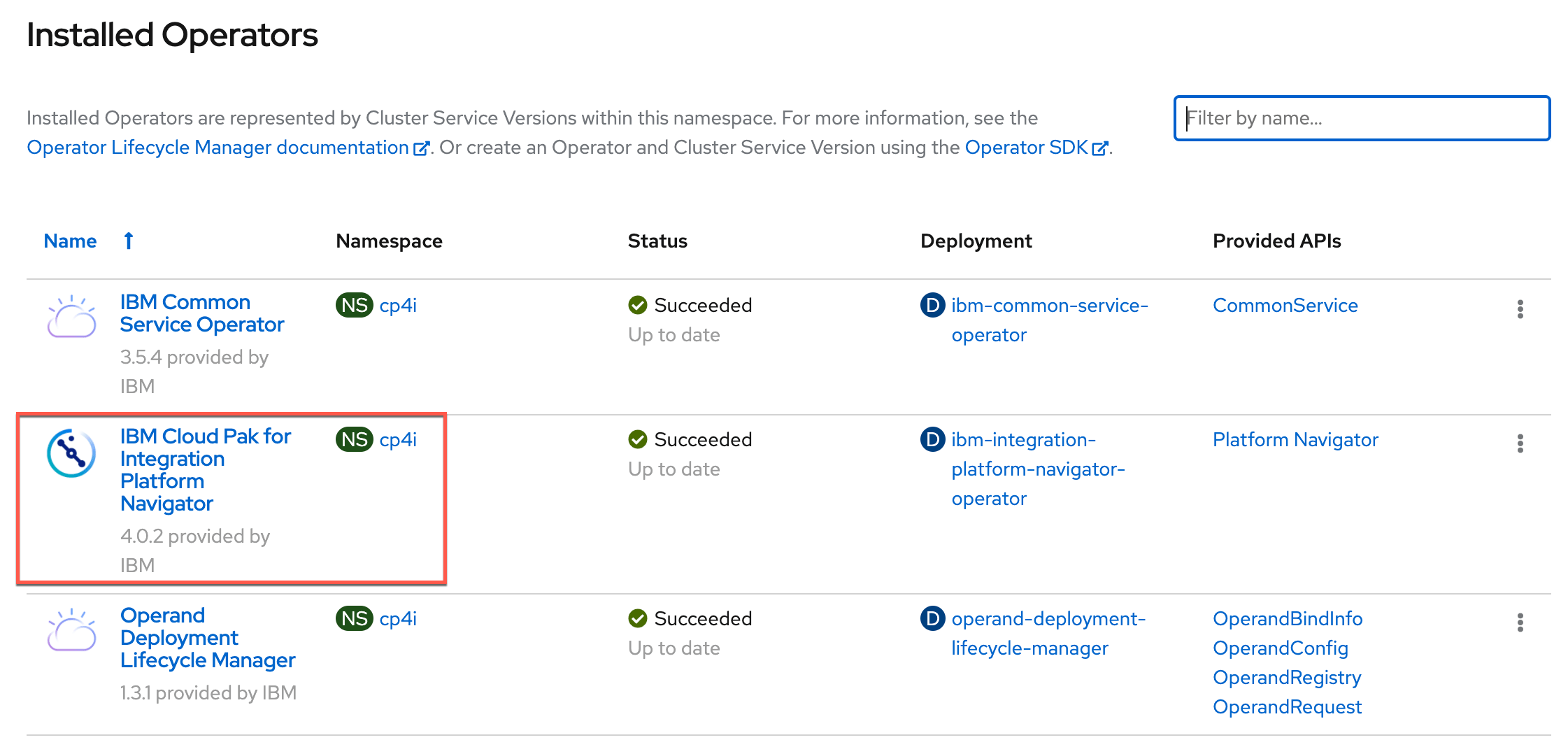The height and width of the screenshot is (747, 1568).
Task: Click the Platform Navigator operator logo icon
Action: pos(71,453)
